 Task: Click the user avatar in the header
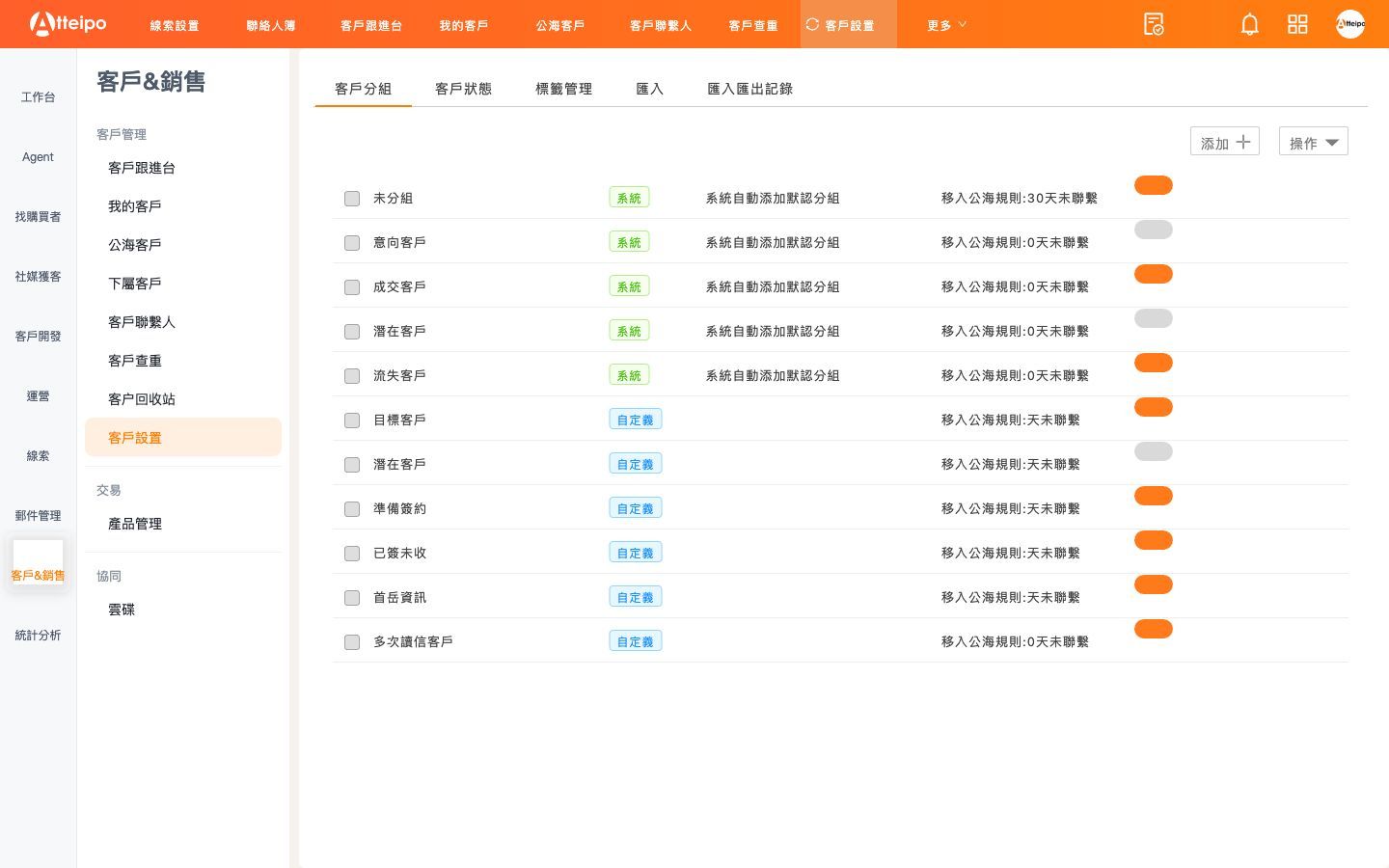1350,24
